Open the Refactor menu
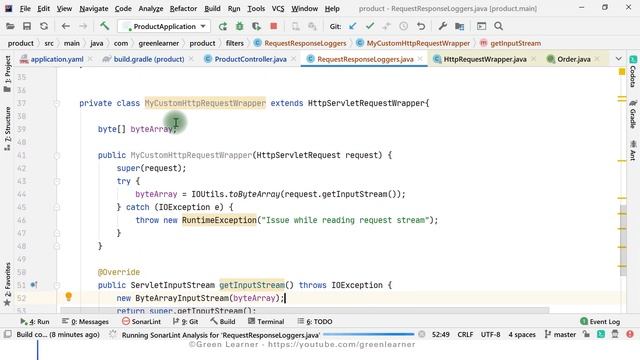The width and height of the screenshot is (640, 360). tap(183, 9)
